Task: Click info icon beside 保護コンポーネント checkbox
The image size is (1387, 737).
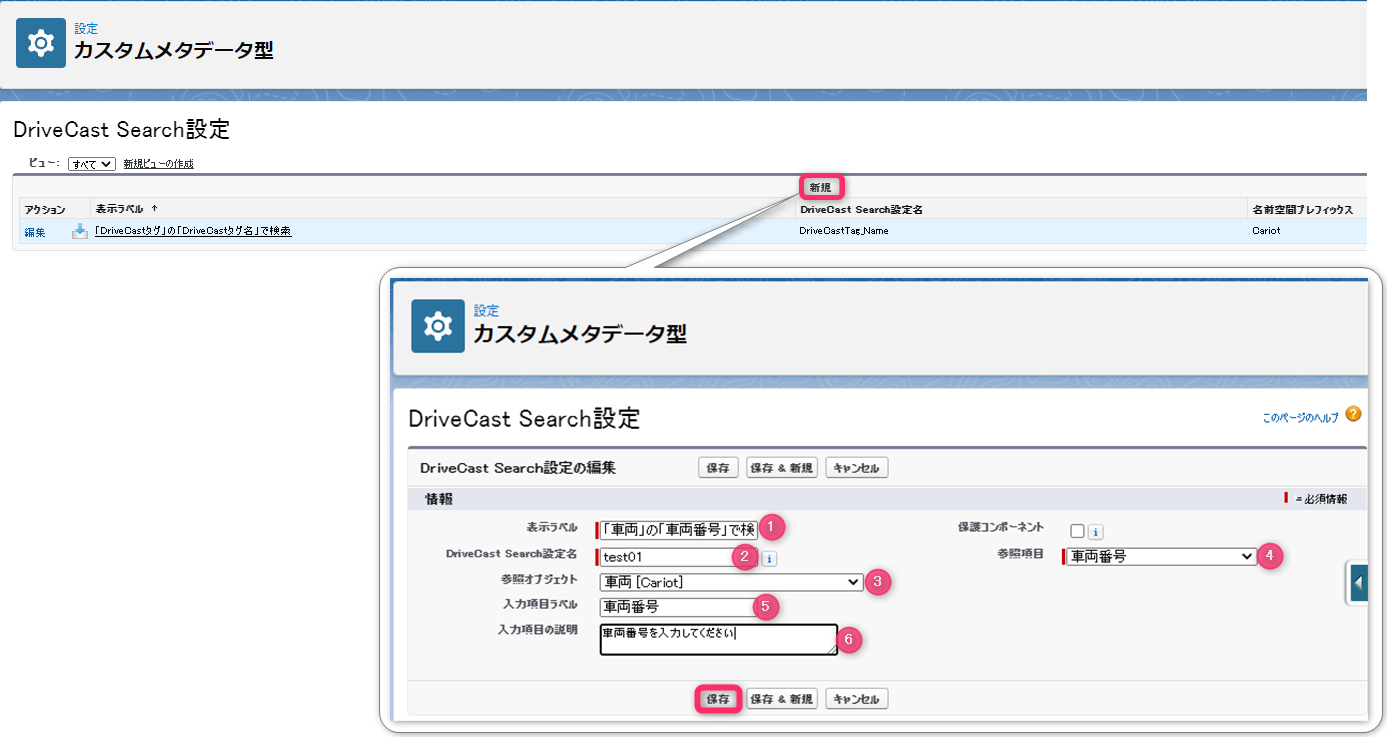Action: click(1096, 532)
